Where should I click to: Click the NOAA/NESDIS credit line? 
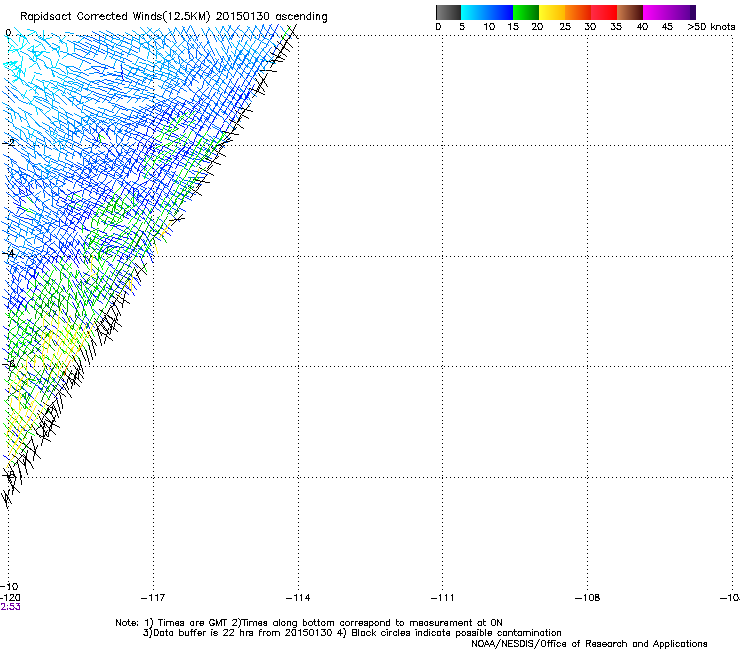(x=589, y=644)
